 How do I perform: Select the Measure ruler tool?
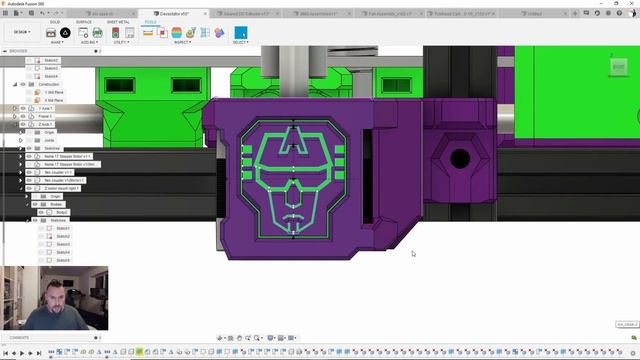coord(148,33)
